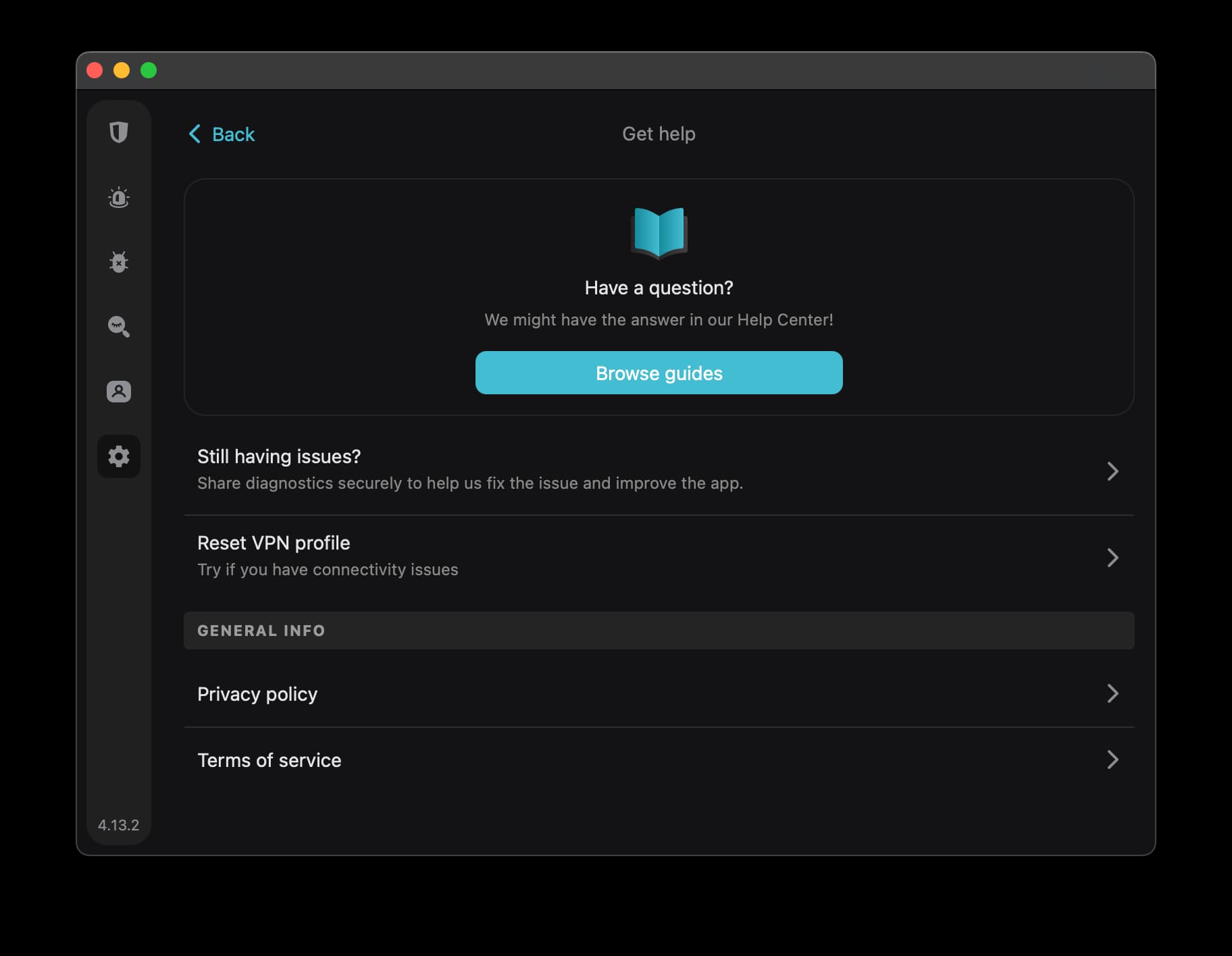Expand the Still having issues chevron arrow
The image size is (1232, 956).
click(x=1112, y=471)
